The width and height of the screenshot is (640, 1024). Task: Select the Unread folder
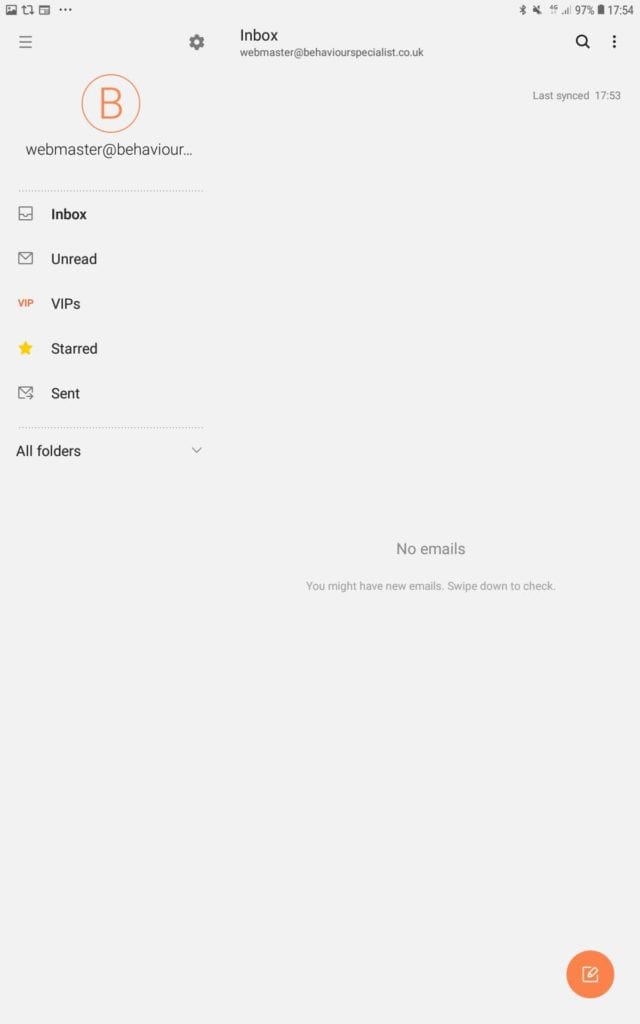point(74,259)
